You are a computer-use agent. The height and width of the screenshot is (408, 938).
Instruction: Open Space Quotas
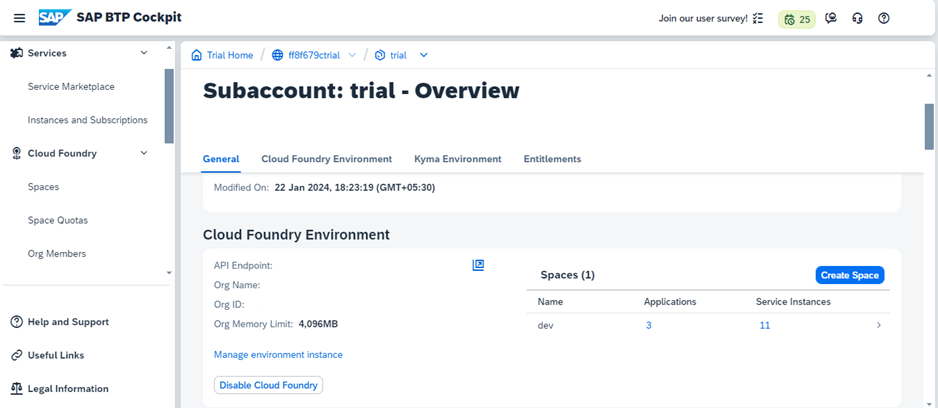(x=57, y=221)
